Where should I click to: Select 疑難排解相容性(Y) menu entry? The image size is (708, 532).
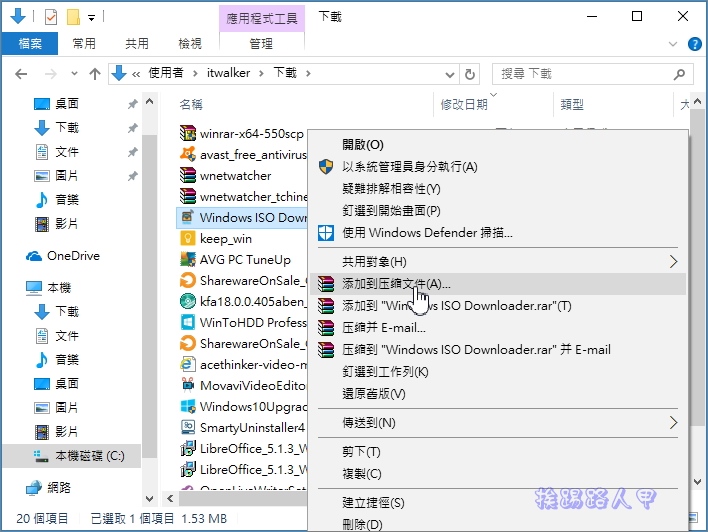pyautogui.click(x=498, y=189)
